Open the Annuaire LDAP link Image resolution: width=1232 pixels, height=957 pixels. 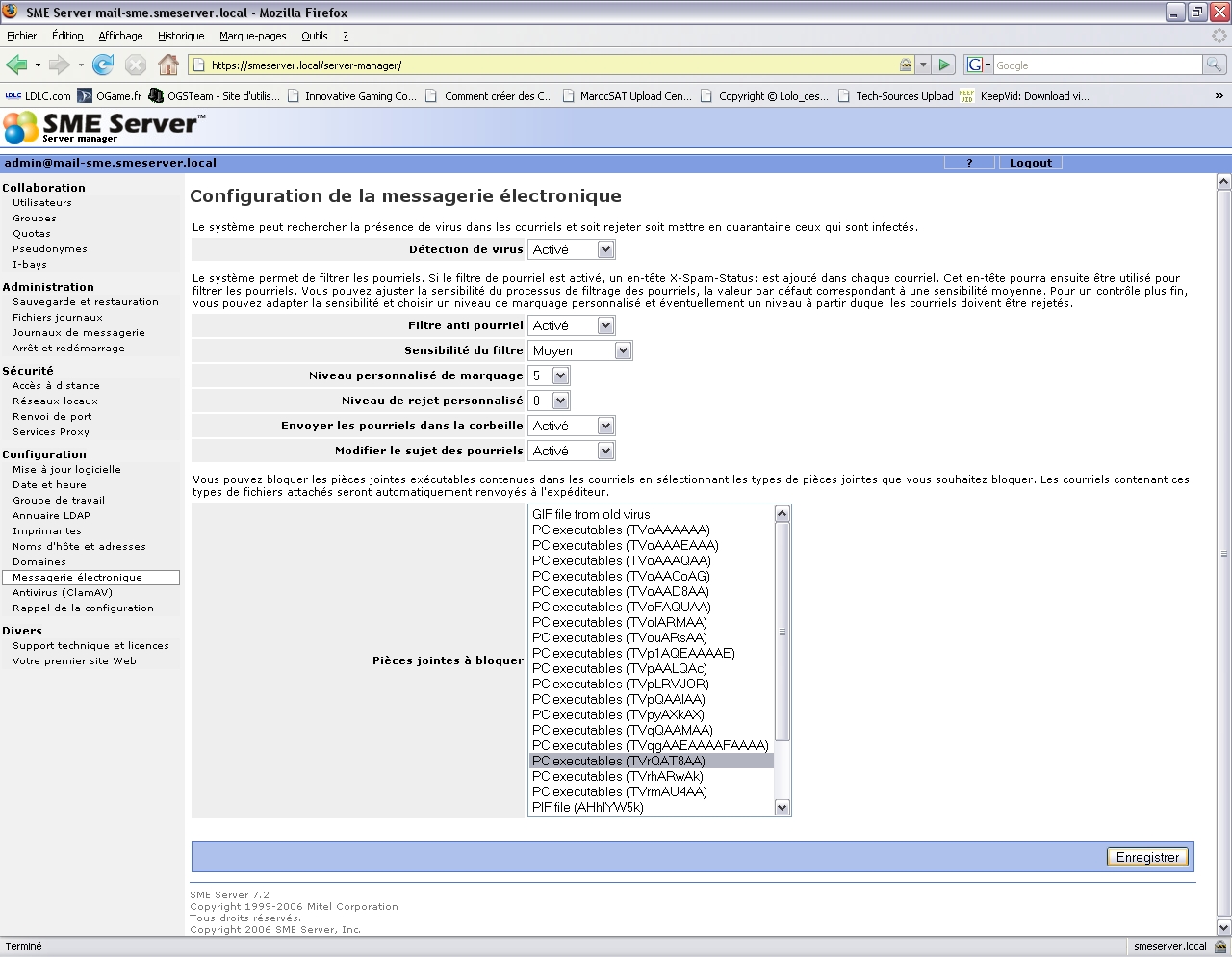[51, 516]
